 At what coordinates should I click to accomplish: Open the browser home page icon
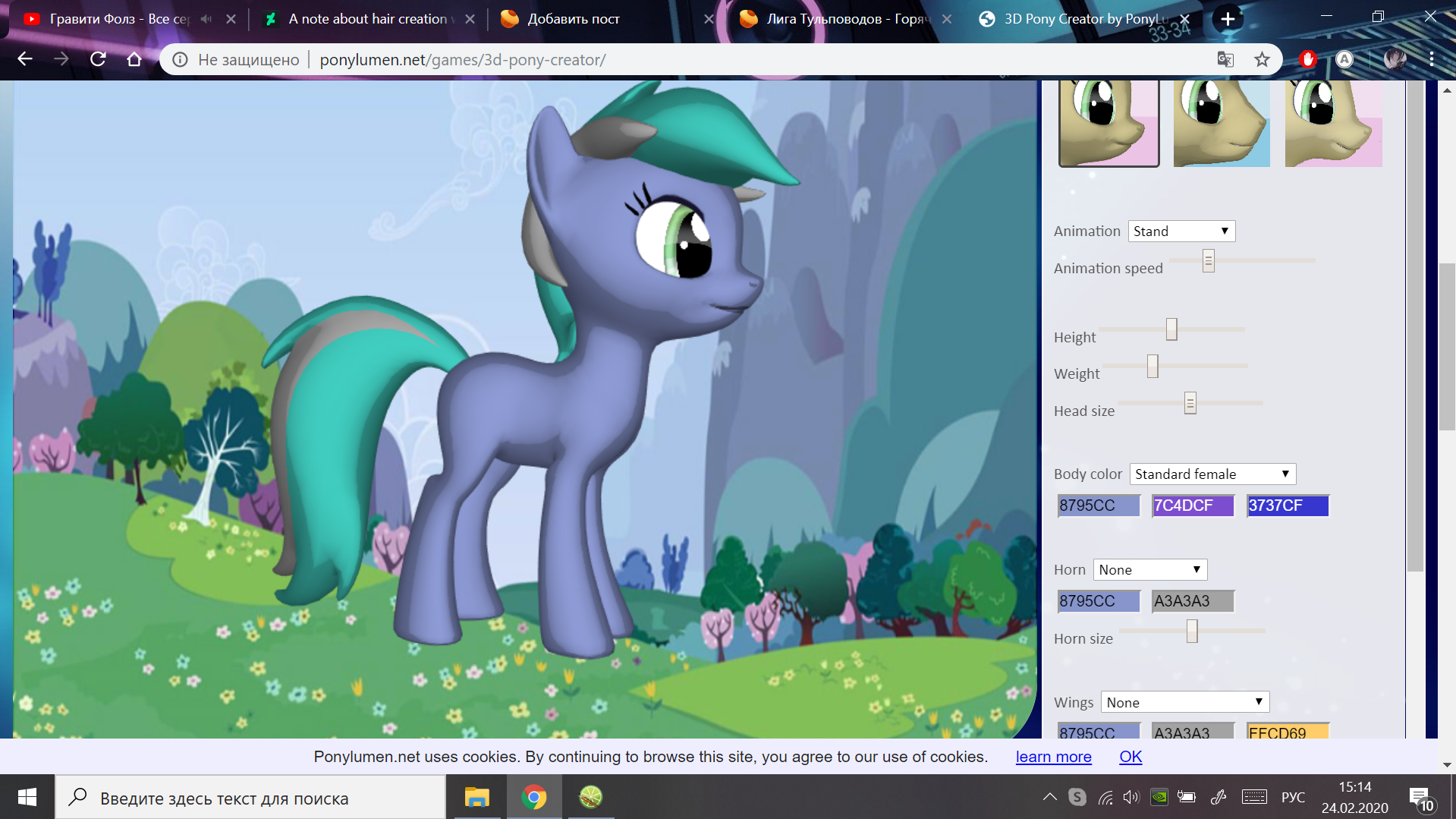coord(134,59)
